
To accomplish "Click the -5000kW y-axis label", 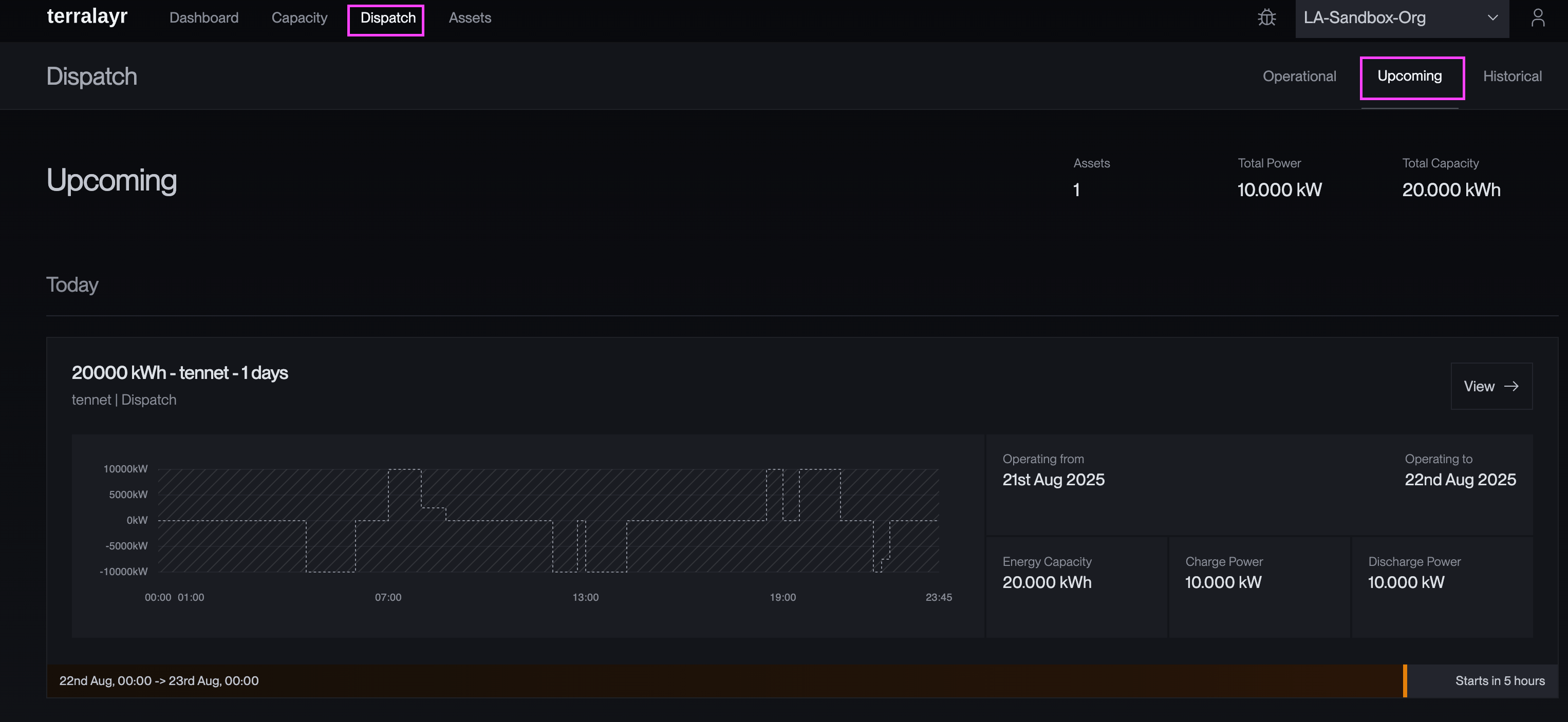I will point(126,546).
